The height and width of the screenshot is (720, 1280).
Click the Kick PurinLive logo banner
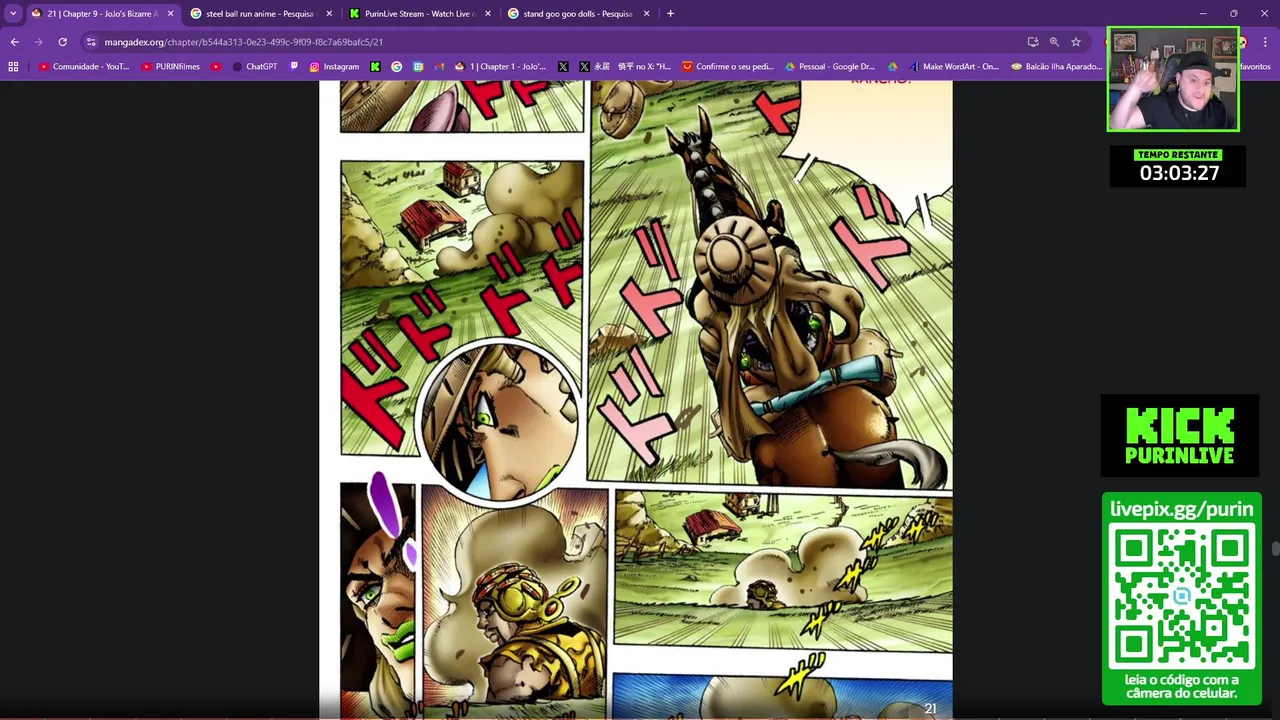[x=1179, y=435]
